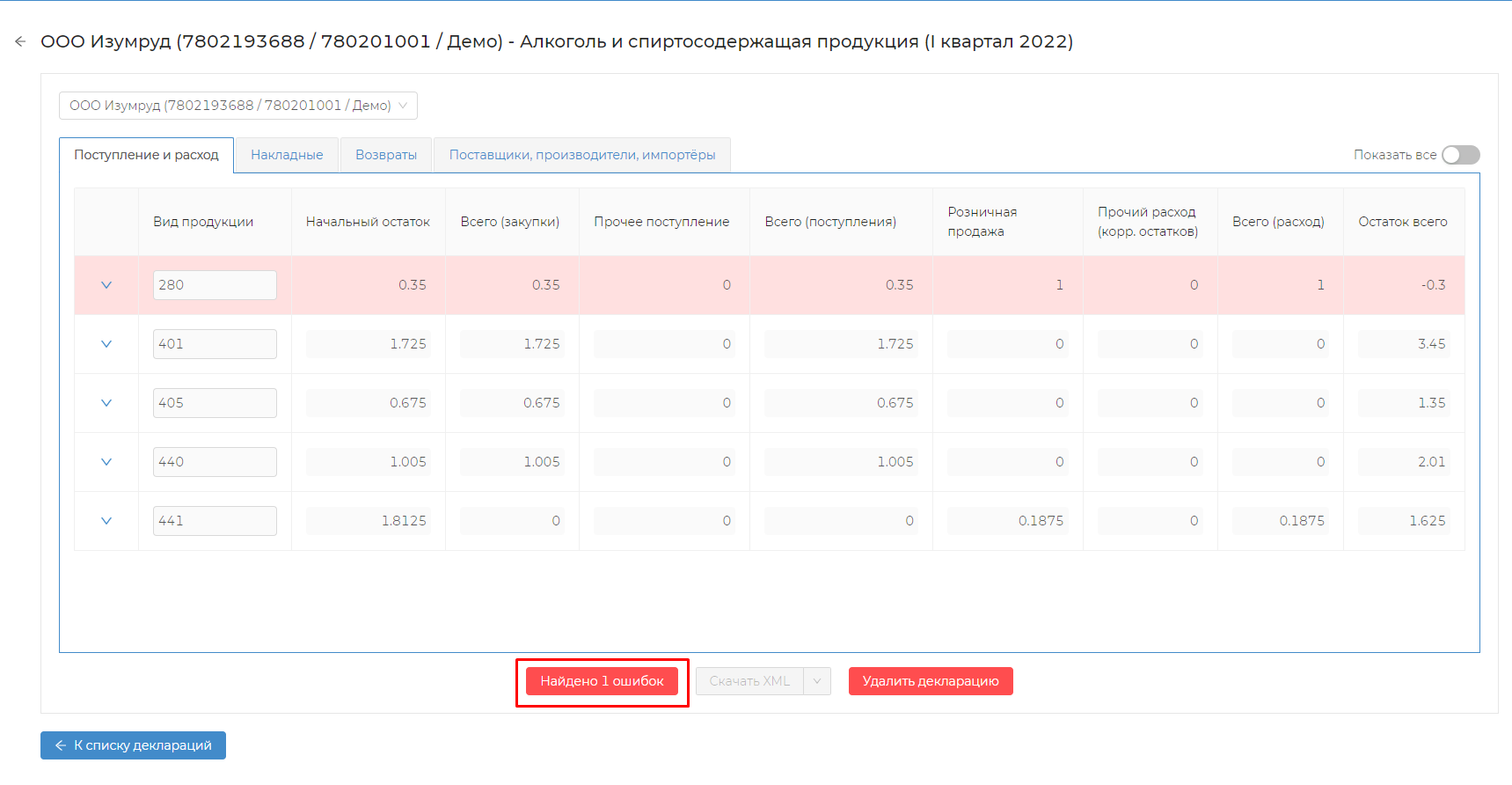The height and width of the screenshot is (785, 1512).
Task: Click the product type field with 280
Action: [215, 285]
